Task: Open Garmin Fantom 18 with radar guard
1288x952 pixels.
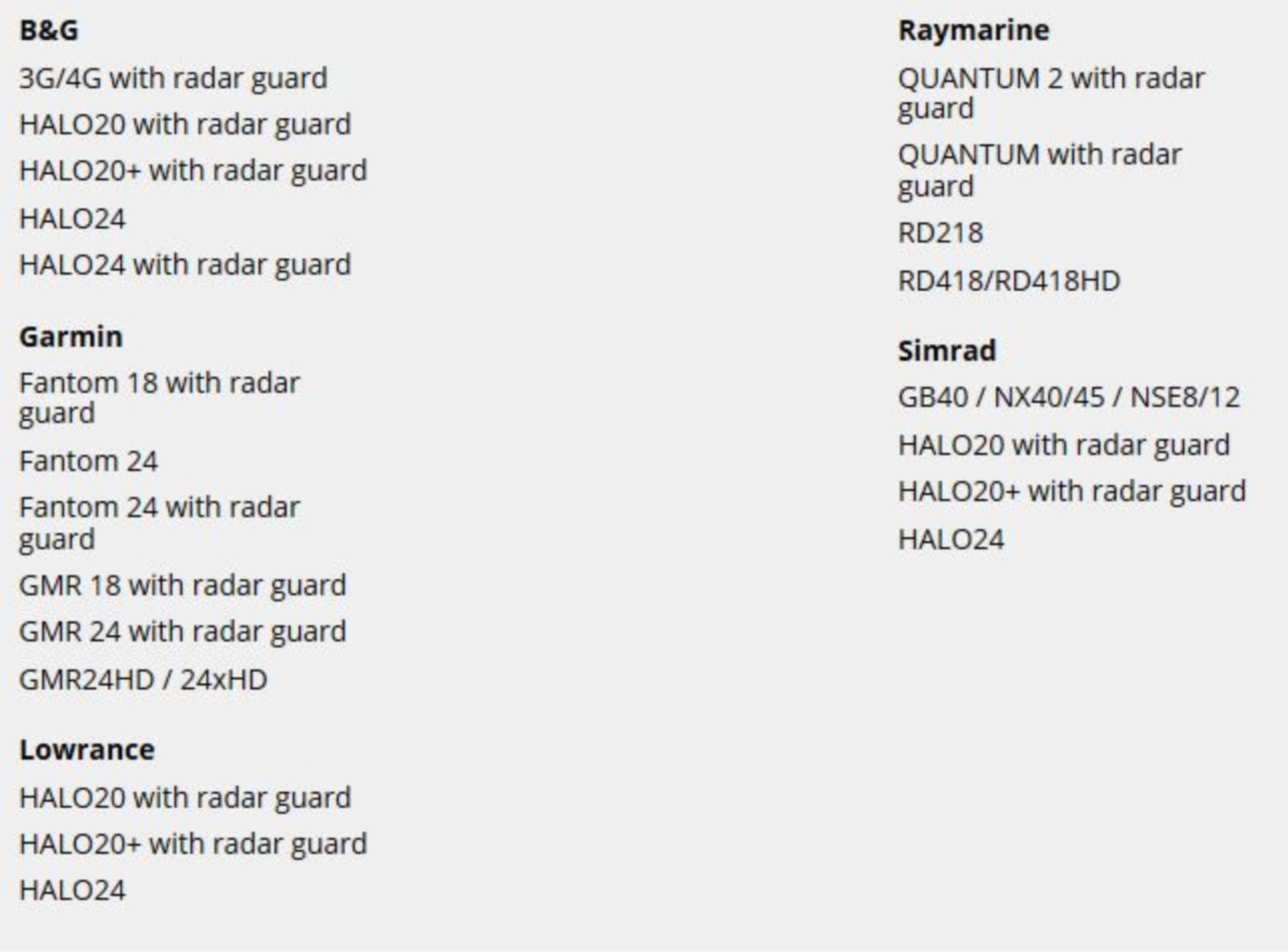Action: point(160,399)
